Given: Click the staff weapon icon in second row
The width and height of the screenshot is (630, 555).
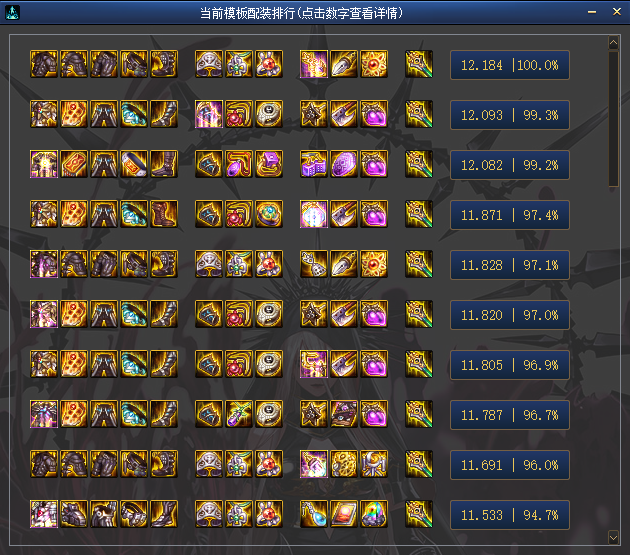Looking at the screenshot, I should pos(419,114).
